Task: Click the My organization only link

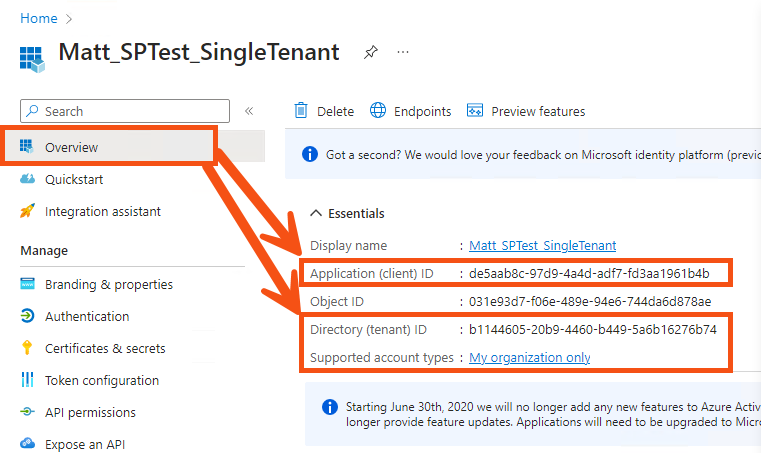Action: (x=530, y=358)
